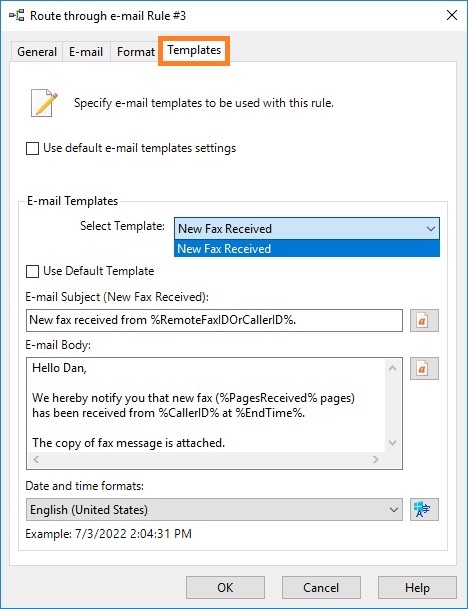Click inside the E-mail Subject text field

[x=214, y=320]
